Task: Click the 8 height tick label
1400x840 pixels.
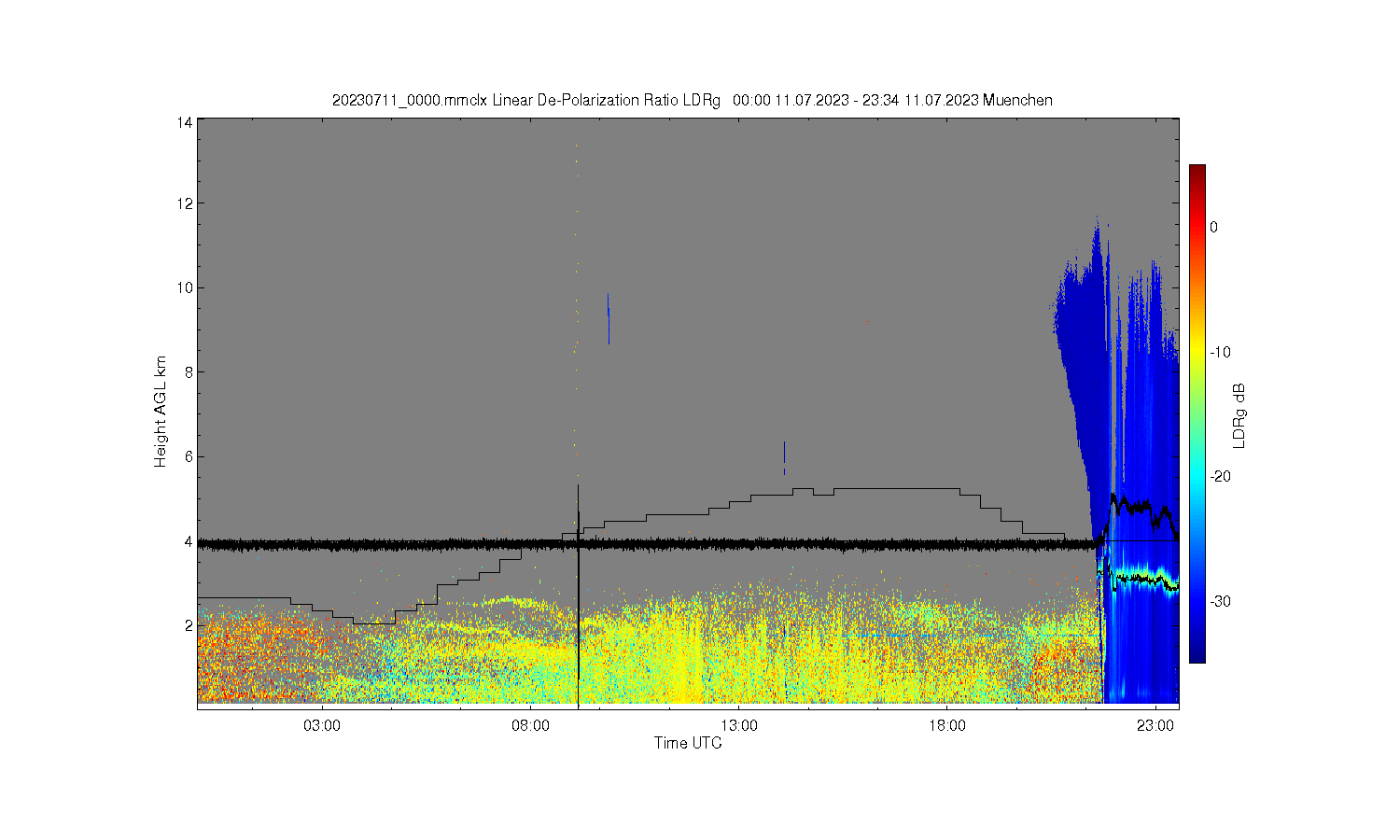Action: pyautogui.click(x=189, y=371)
